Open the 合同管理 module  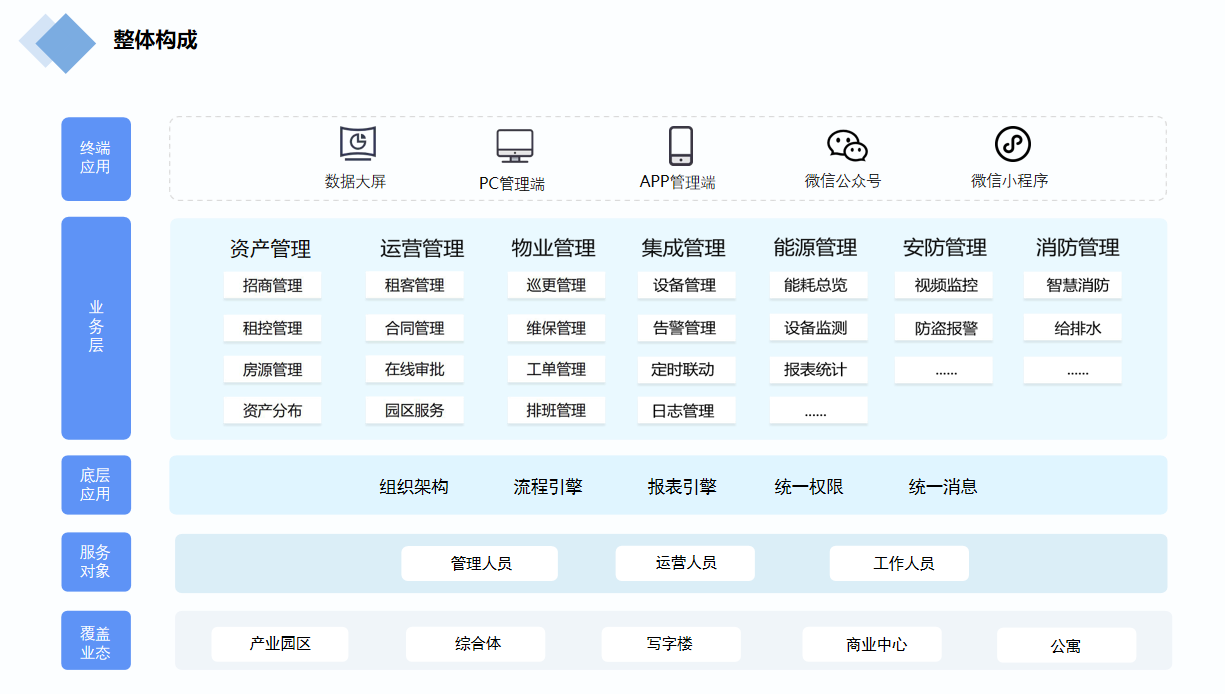[x=414, y=328]
